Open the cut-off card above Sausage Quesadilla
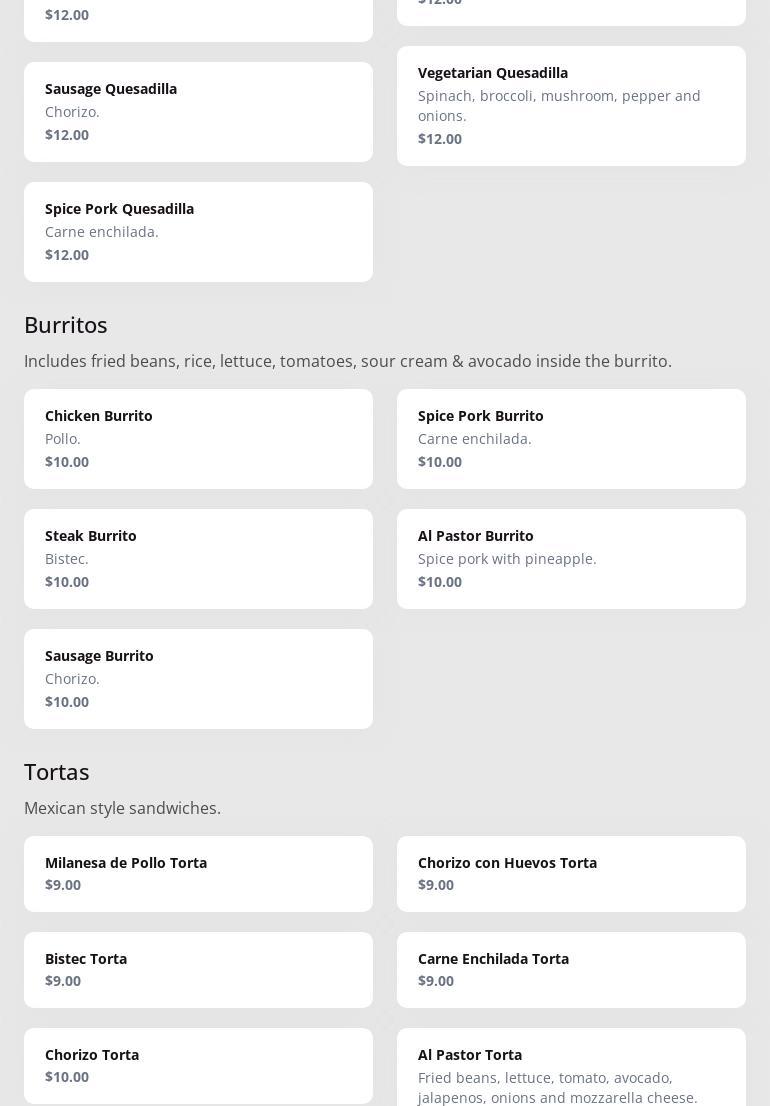This screenshot has width=770, height=1106. click(x=198, y=18)
